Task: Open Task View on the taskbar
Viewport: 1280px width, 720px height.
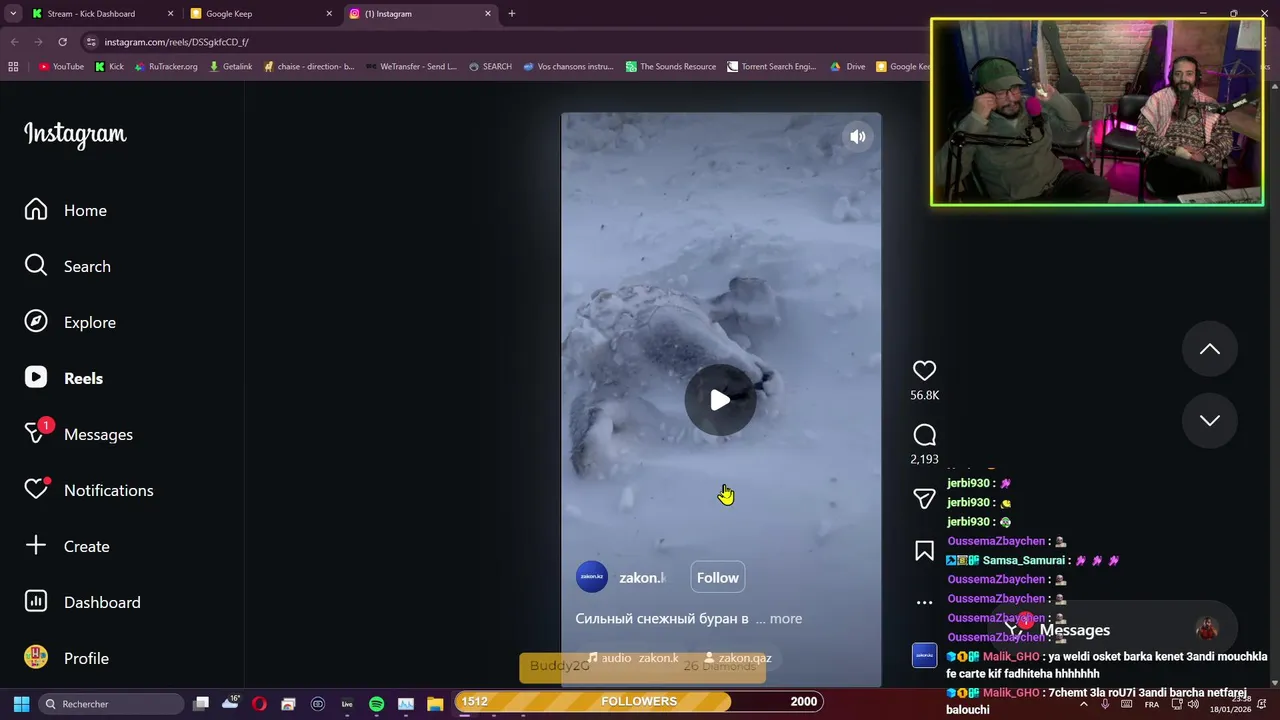Action: point(201,704)
